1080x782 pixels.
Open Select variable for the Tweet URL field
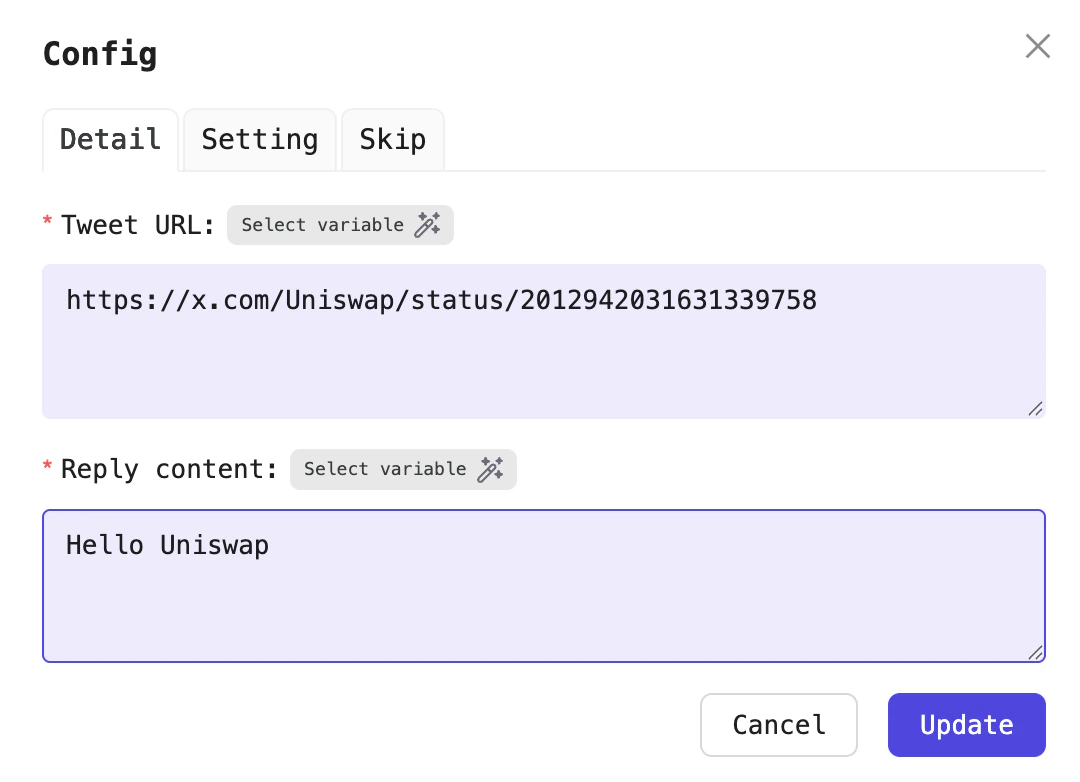click(x=340, y=224)
